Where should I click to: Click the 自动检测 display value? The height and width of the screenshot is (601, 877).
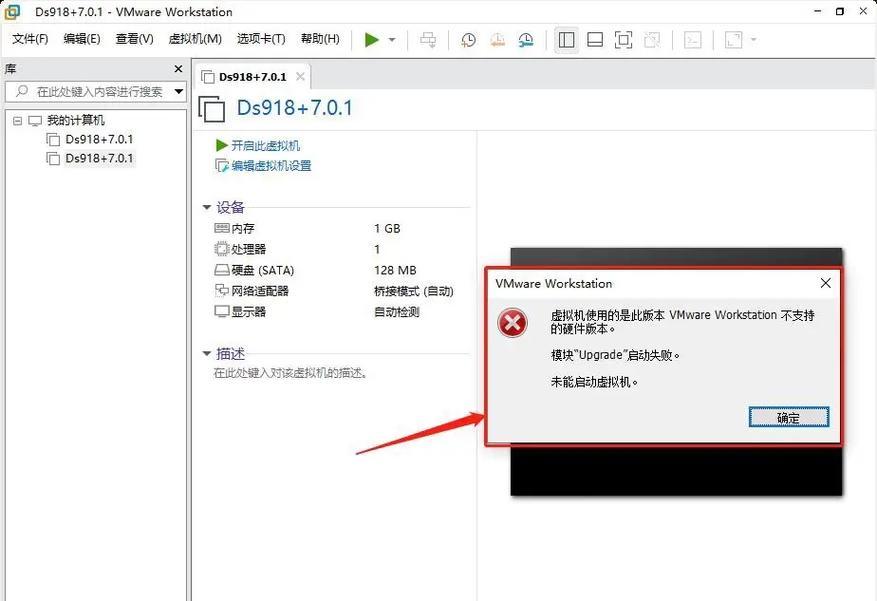coord(397,312)
